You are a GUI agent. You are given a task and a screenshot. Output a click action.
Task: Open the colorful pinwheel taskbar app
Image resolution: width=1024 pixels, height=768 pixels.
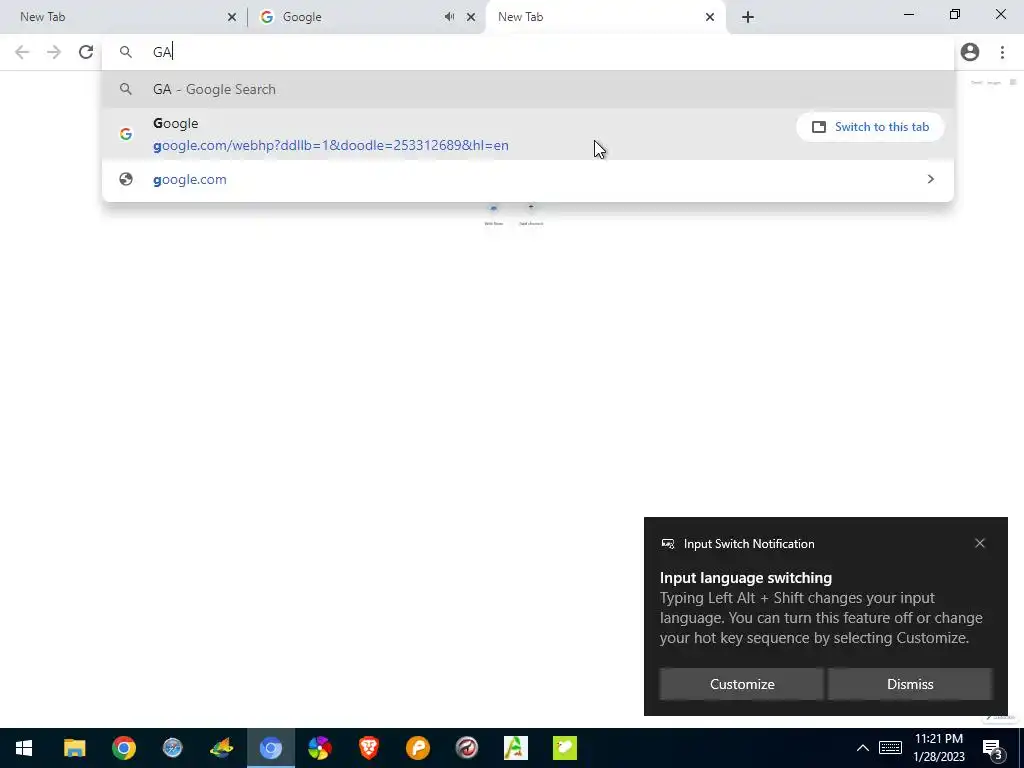click(319, 748)
